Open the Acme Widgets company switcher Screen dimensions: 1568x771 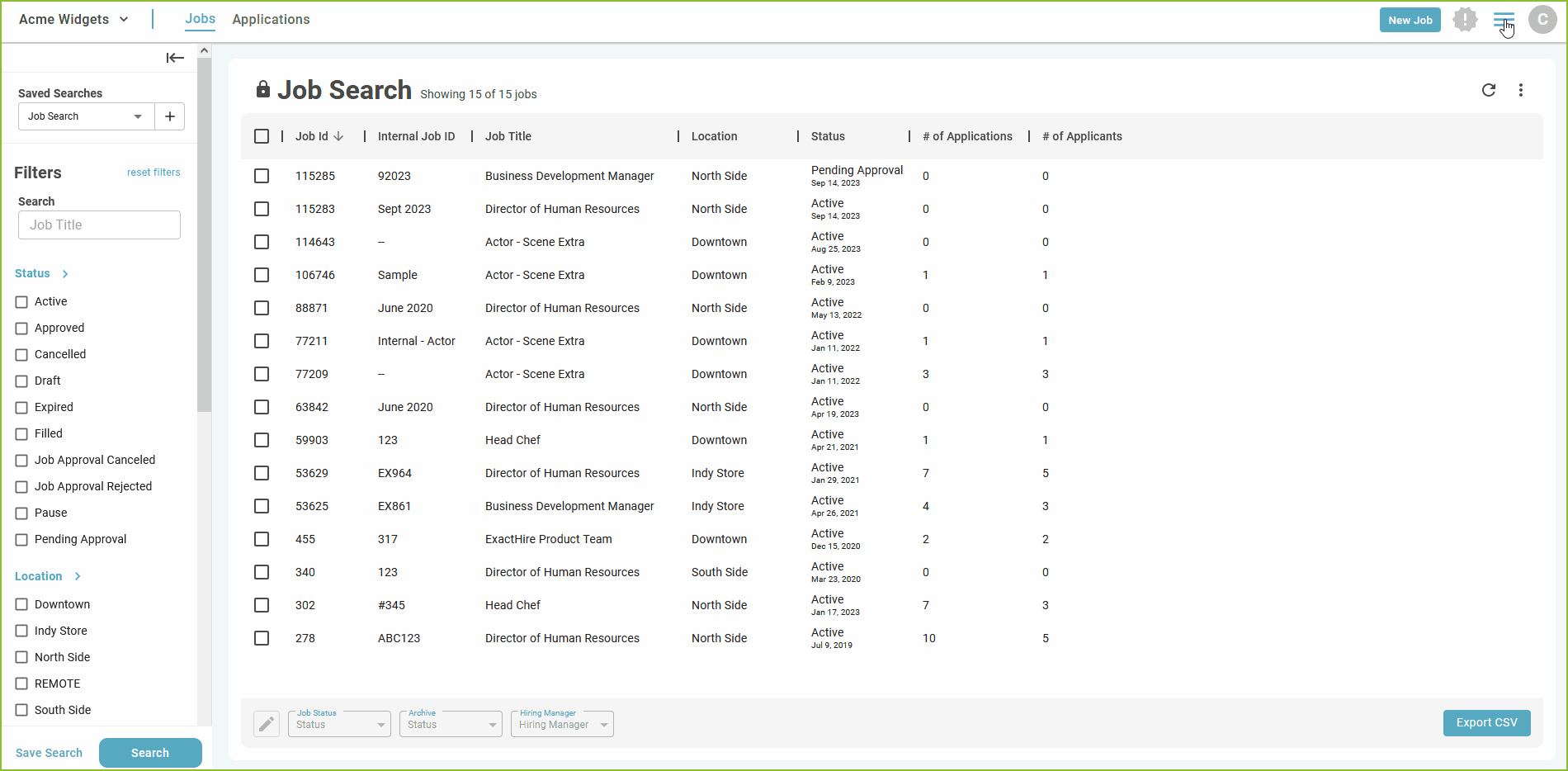(73, 19)
